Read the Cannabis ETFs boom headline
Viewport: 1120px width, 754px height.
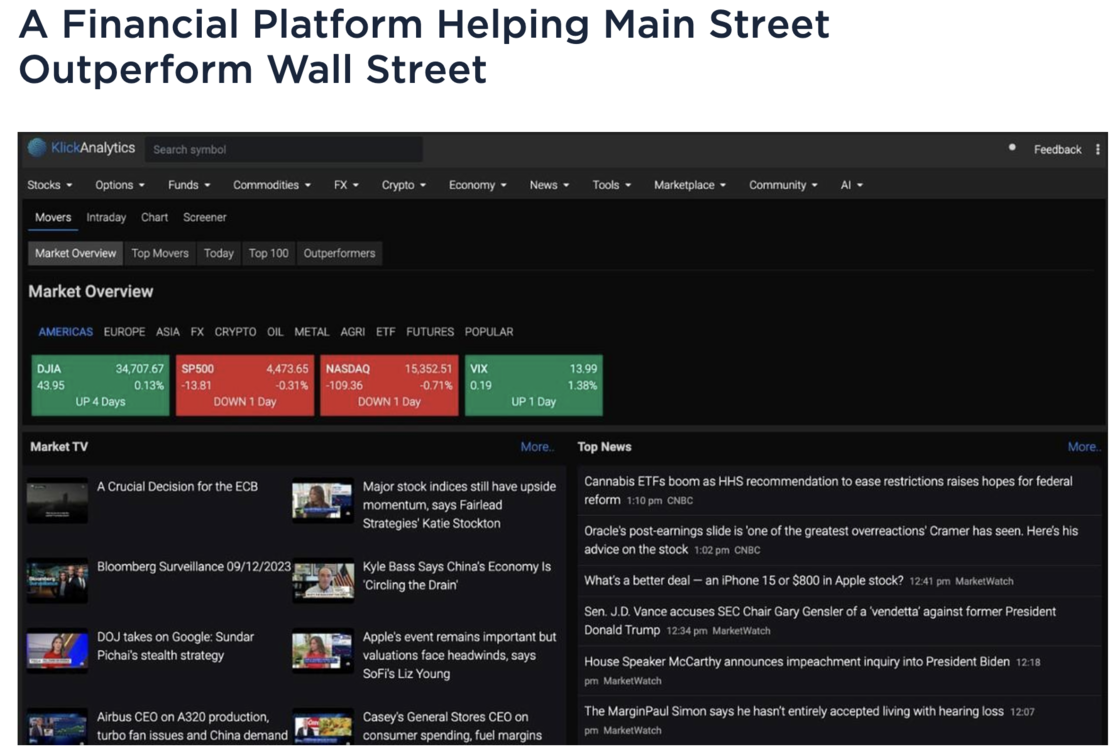(x=828, y=491)
